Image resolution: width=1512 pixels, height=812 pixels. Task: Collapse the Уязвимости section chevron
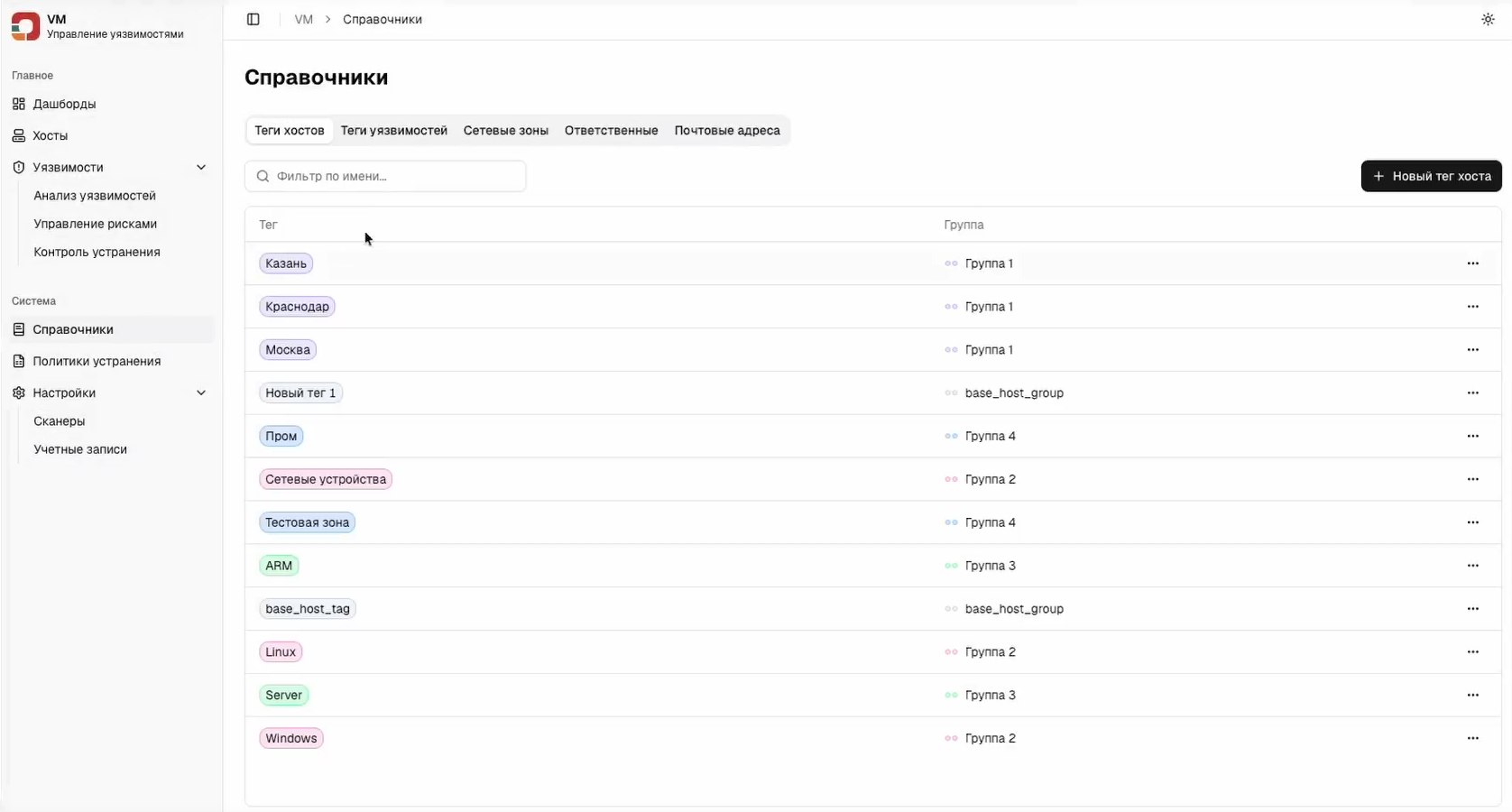tap(201, 168)
